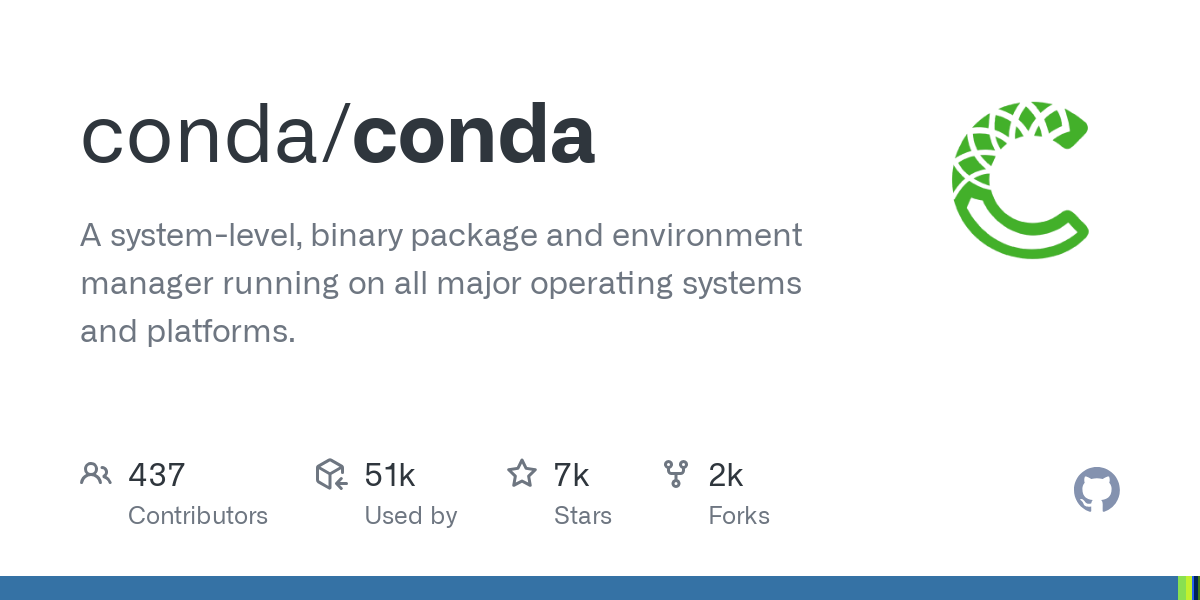
Task: Click the star icon
Action: pos(522,474)
